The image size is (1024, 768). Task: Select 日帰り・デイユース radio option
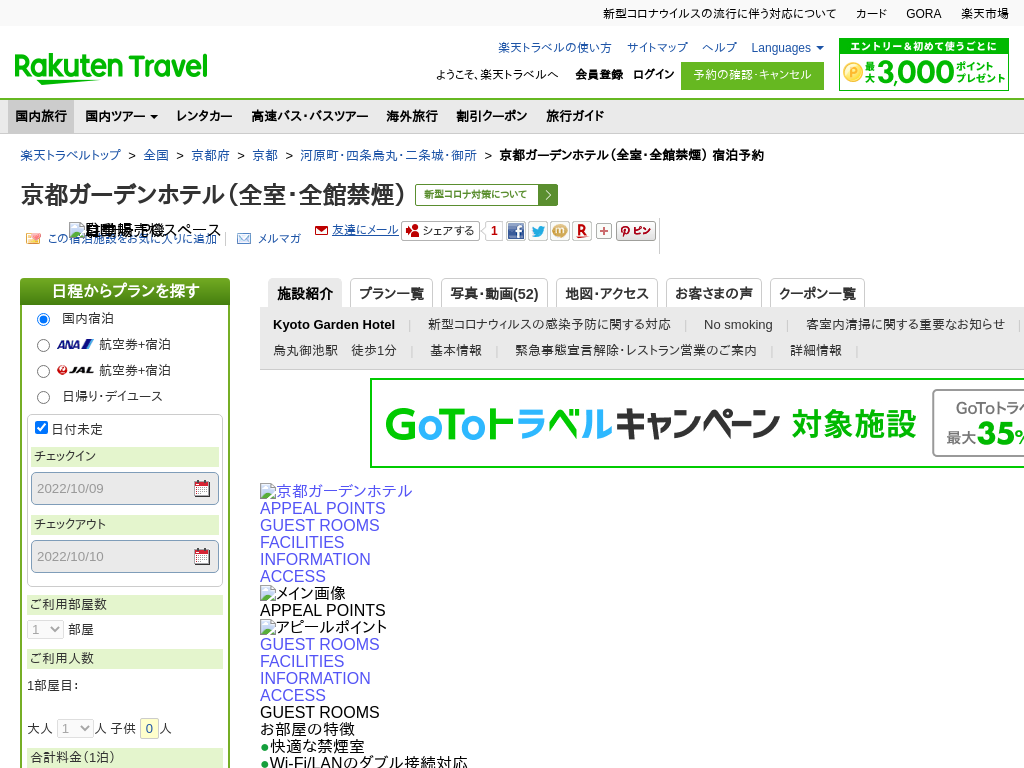(43, 397)
